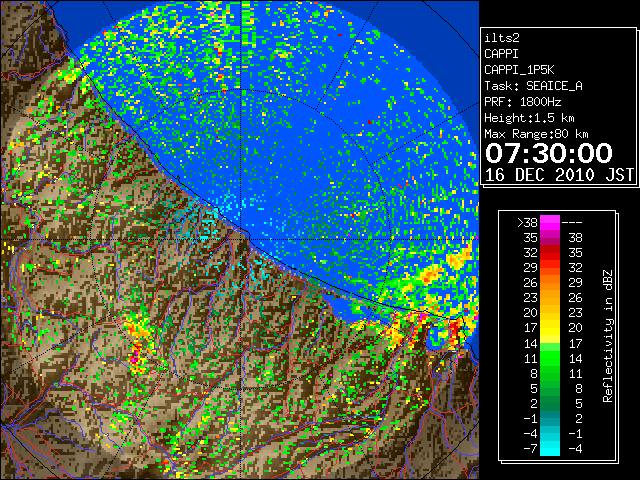Select the 'PRF: 1800Hz' text

[523, 102]
